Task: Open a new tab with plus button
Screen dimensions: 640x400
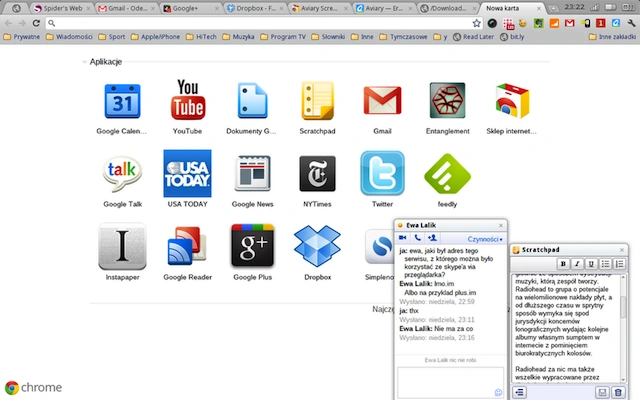Action: coord(553,8)
